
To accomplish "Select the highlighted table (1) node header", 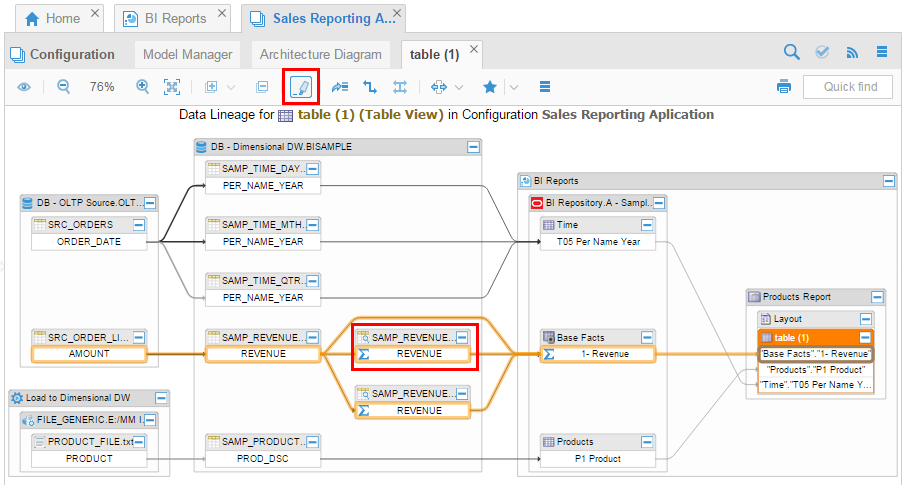I will click(815, 338).
